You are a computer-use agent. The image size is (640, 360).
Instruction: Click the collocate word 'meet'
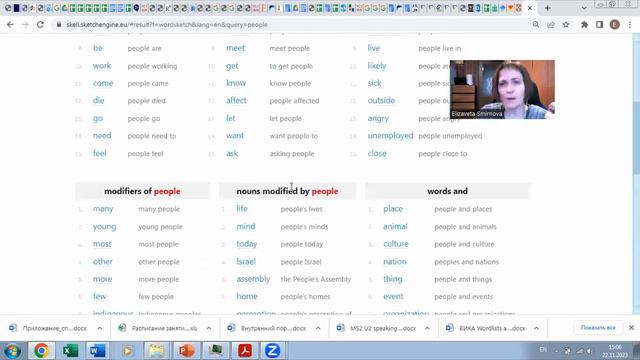[236, 48]
